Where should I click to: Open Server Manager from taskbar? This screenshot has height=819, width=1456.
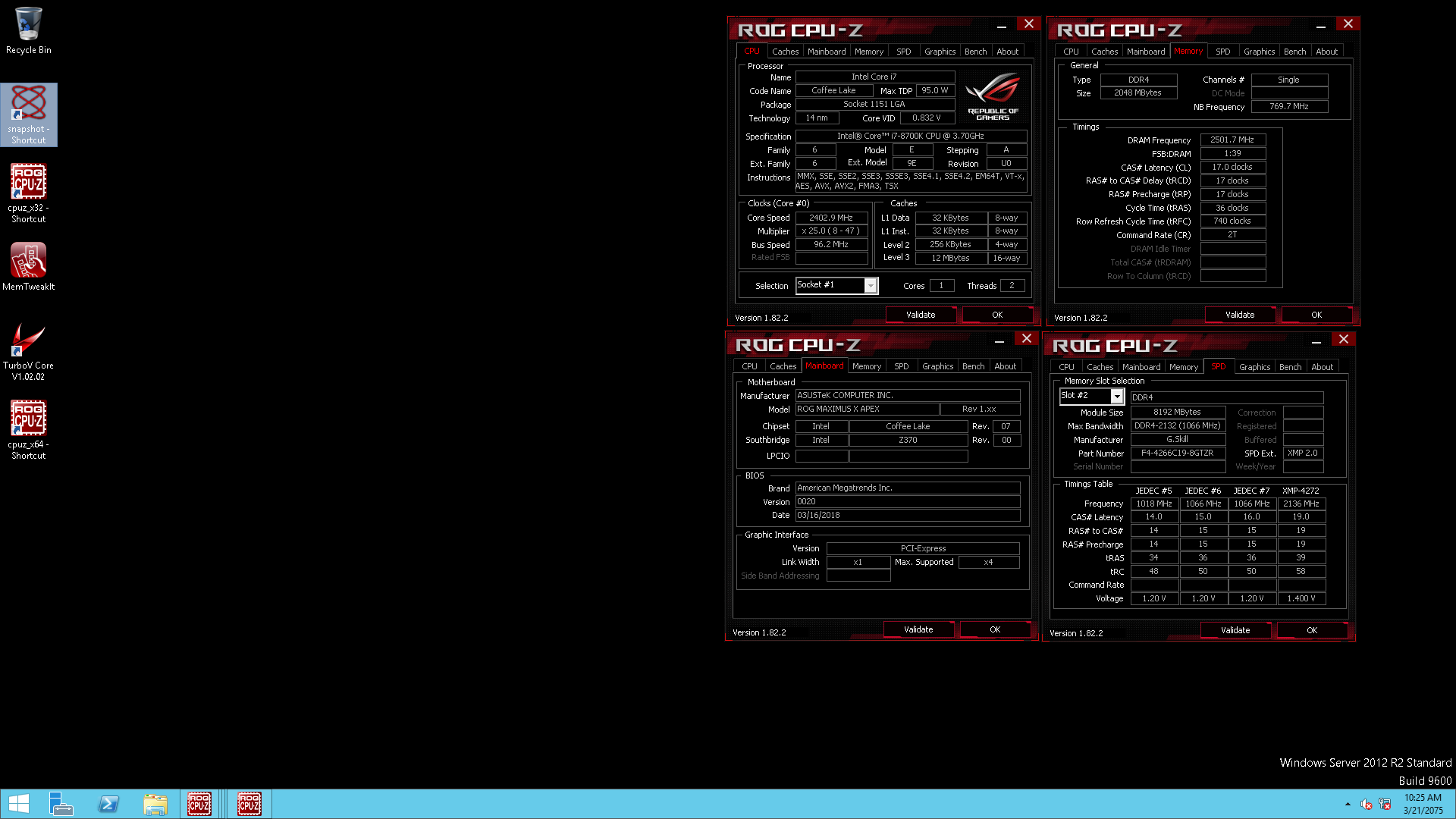(x=61, y=804)
